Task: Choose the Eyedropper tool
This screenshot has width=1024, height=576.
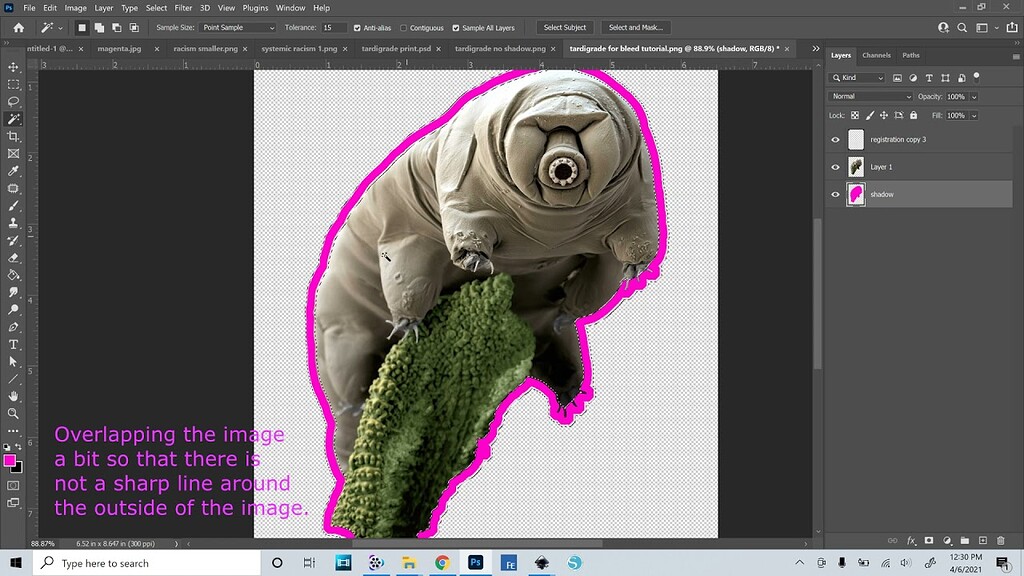Action: 13,171
